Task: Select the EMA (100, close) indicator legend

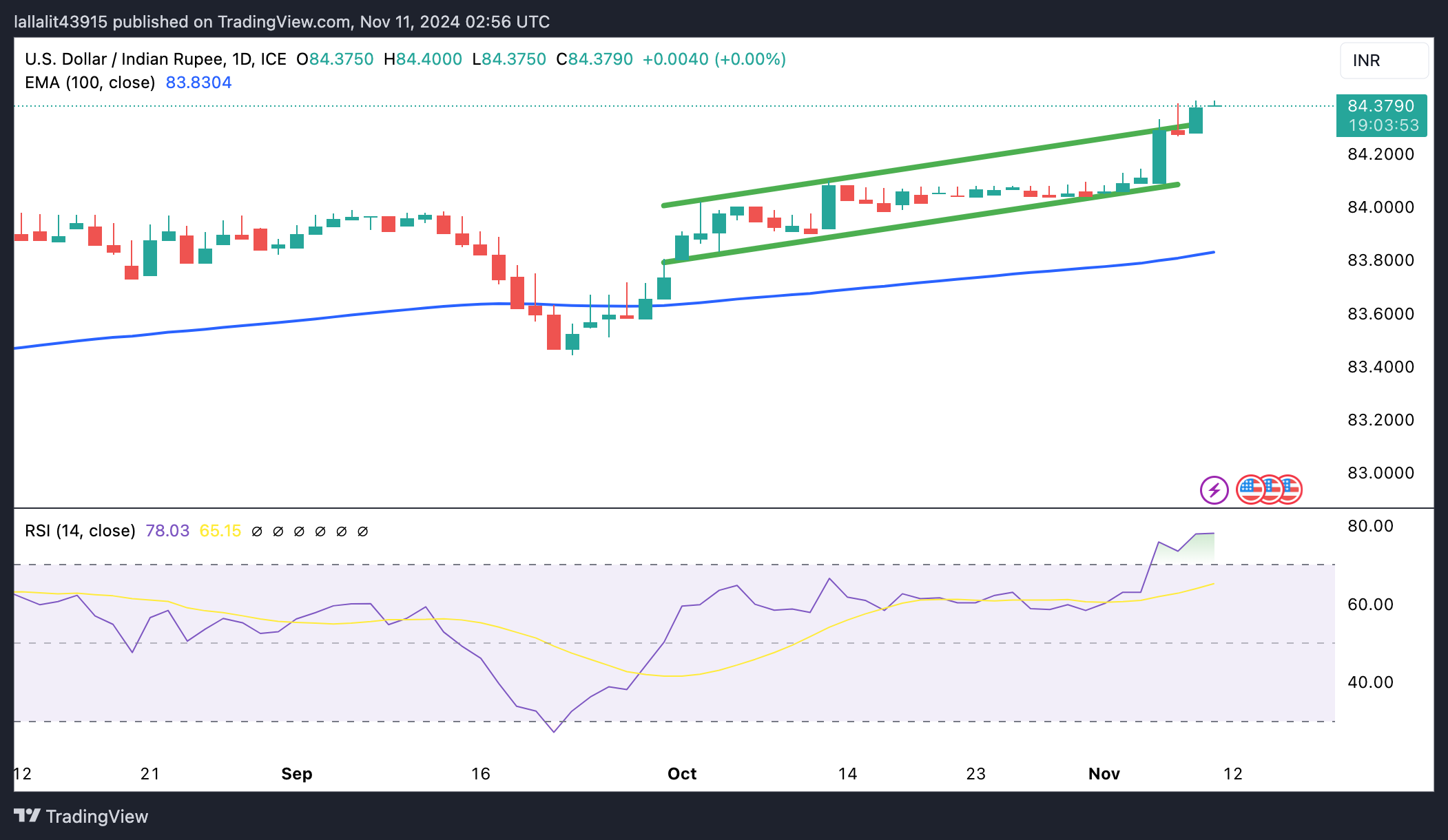Action: (x=90, y=83)
